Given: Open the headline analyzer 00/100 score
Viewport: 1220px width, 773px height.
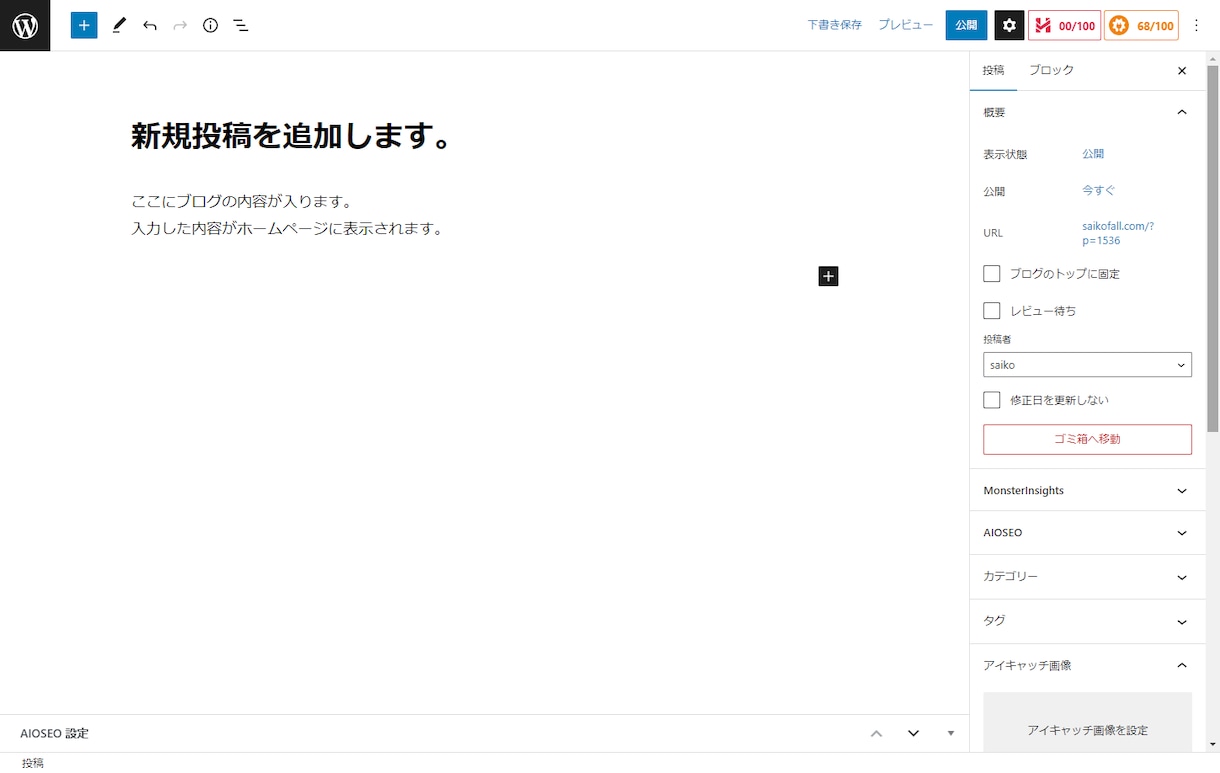Looking at the screenshot, I should [x=1065, y=25].
